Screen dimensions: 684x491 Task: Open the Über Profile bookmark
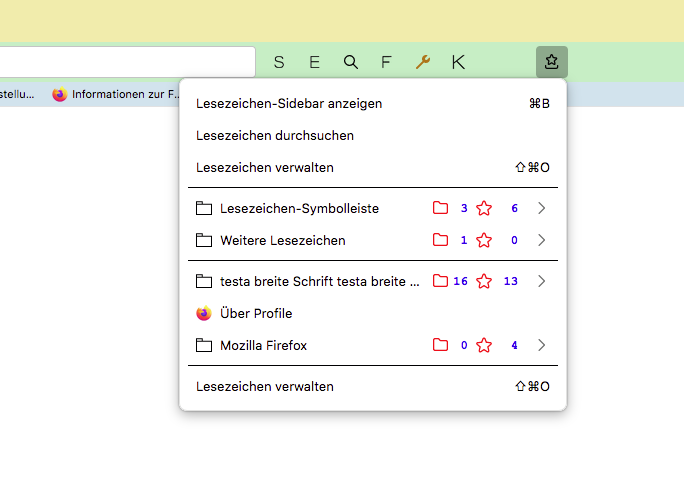coord(256,313)
